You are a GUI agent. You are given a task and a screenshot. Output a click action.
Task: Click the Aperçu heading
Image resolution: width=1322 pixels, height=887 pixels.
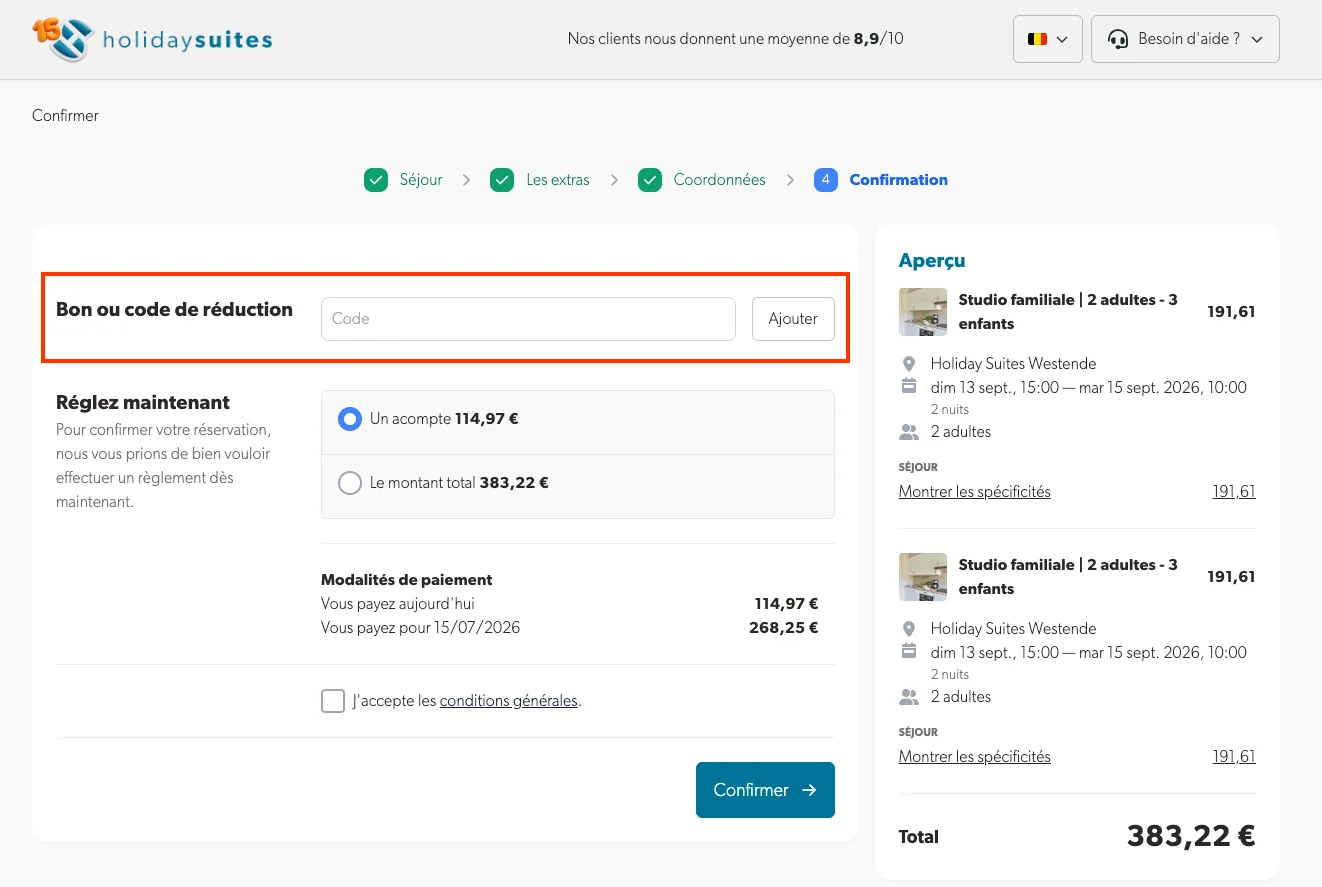(932, 260)
